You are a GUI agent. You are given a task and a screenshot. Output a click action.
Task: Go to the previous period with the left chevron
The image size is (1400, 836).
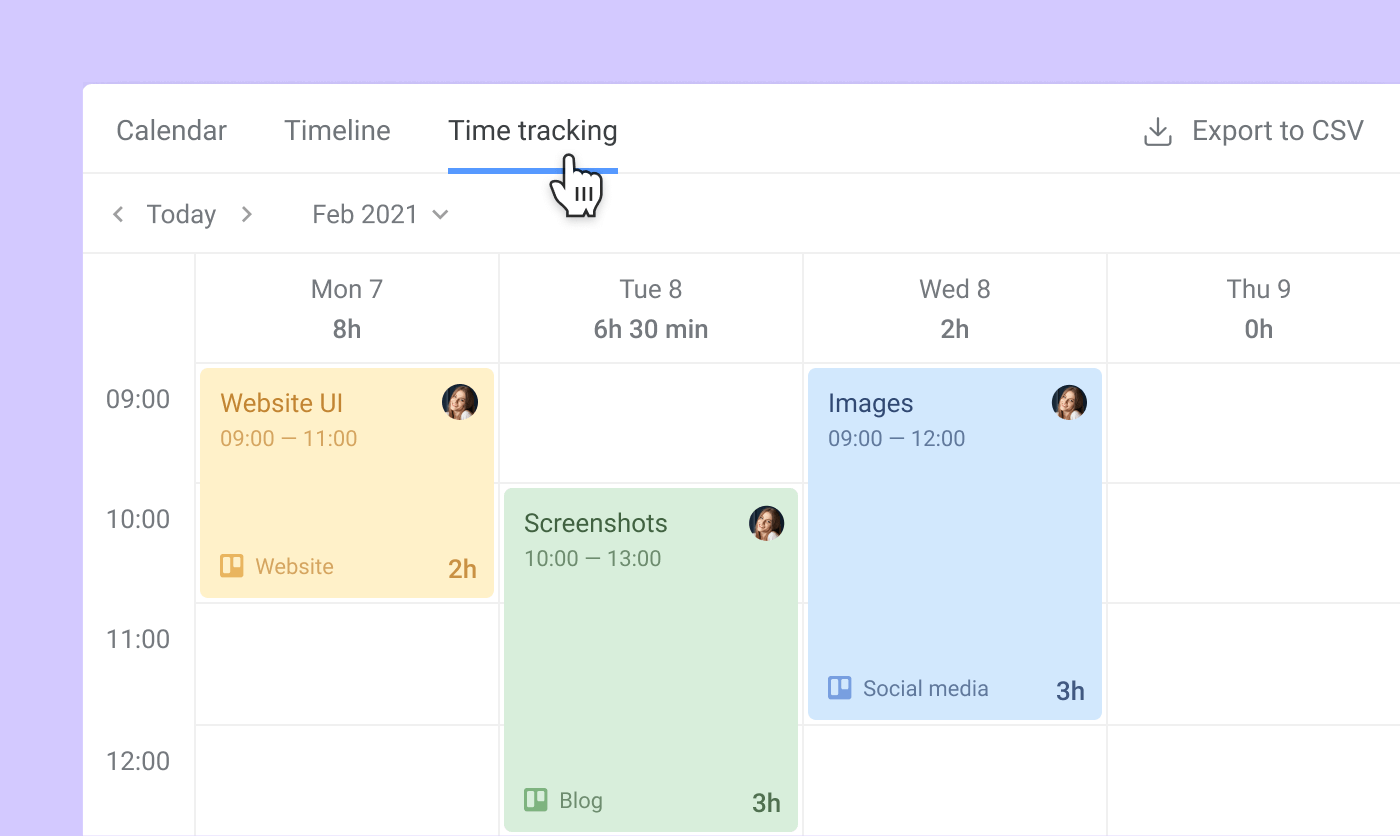(x=117, y=213)
